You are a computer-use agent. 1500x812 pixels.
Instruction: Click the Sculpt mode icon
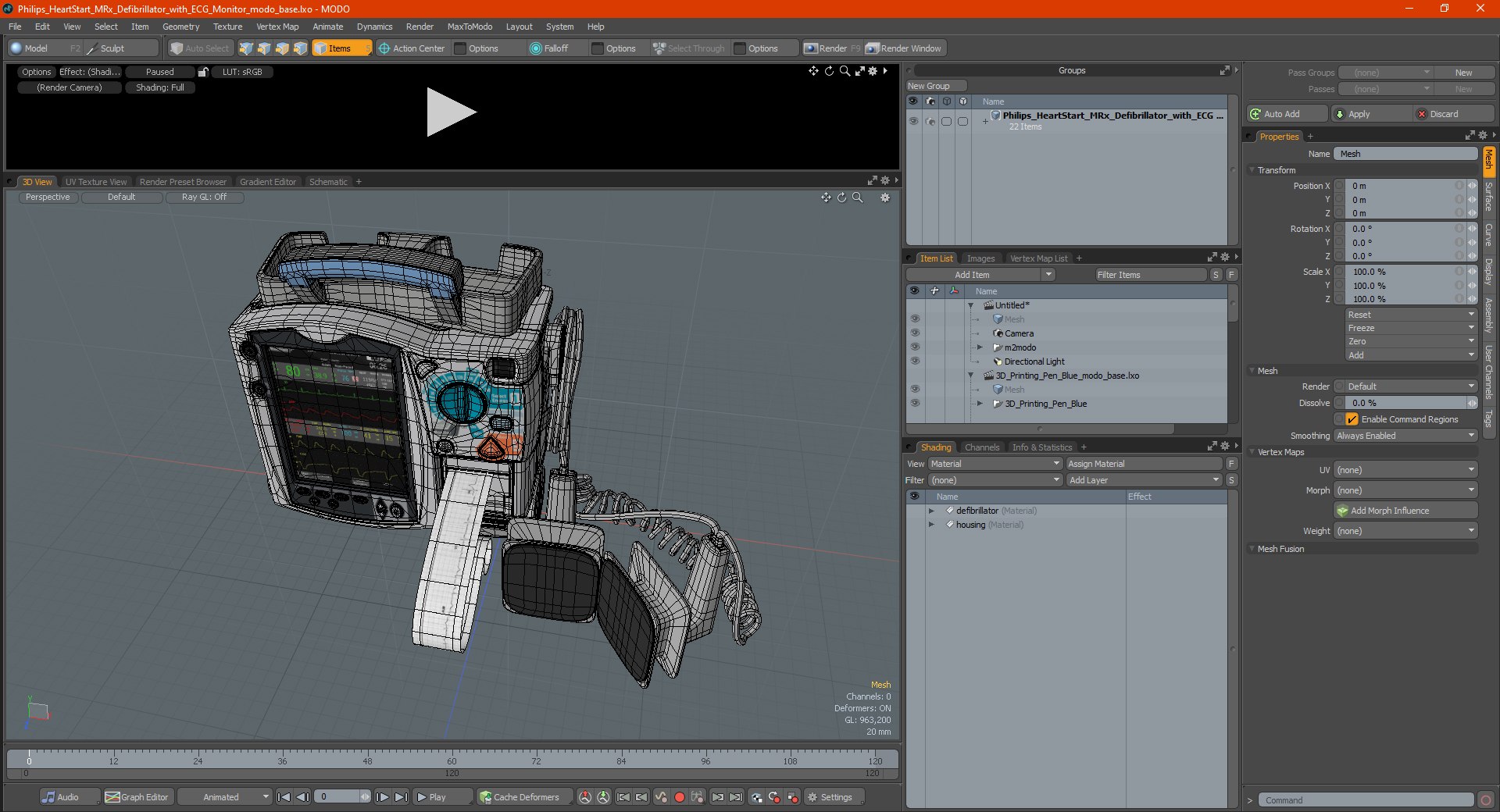click(91, 48)
